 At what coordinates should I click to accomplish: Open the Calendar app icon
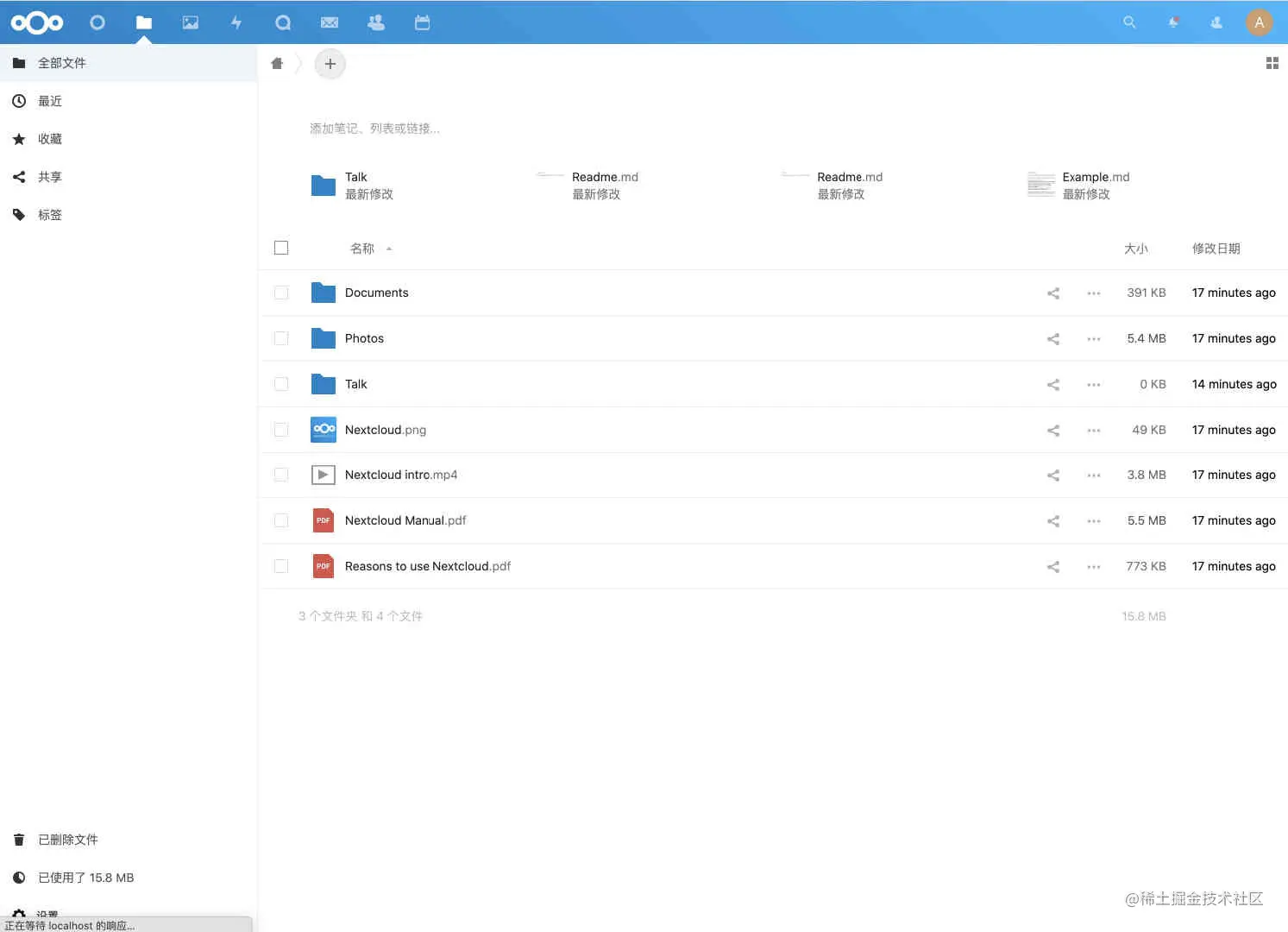(x=422, y=22)
